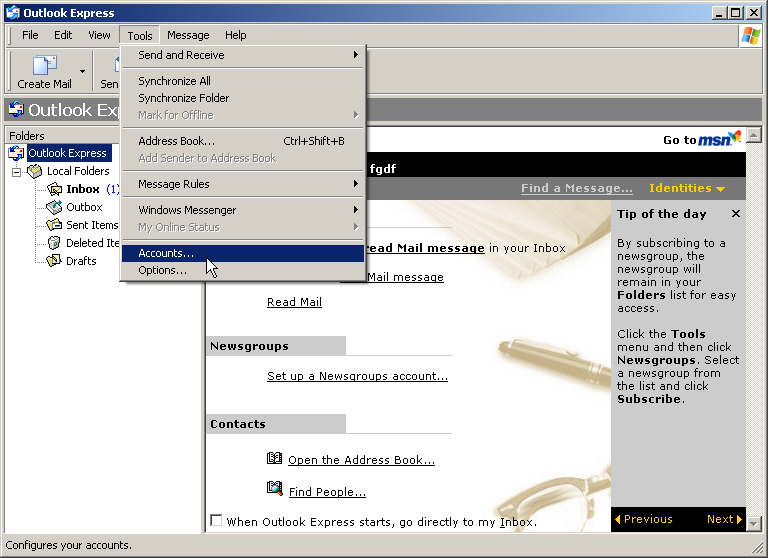Select Synchronize Folder menu entry

coord(243,98)
